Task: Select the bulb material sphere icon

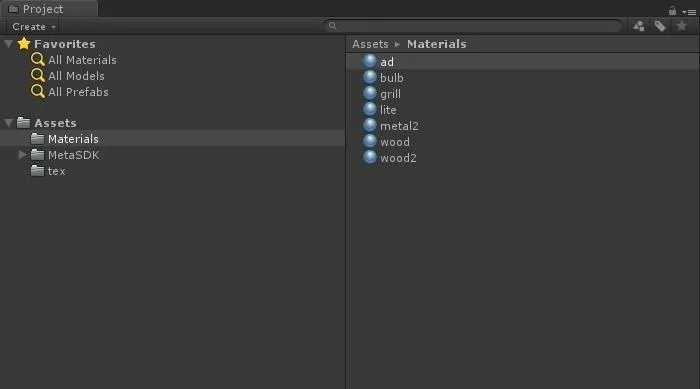Action: click(370, 77)
